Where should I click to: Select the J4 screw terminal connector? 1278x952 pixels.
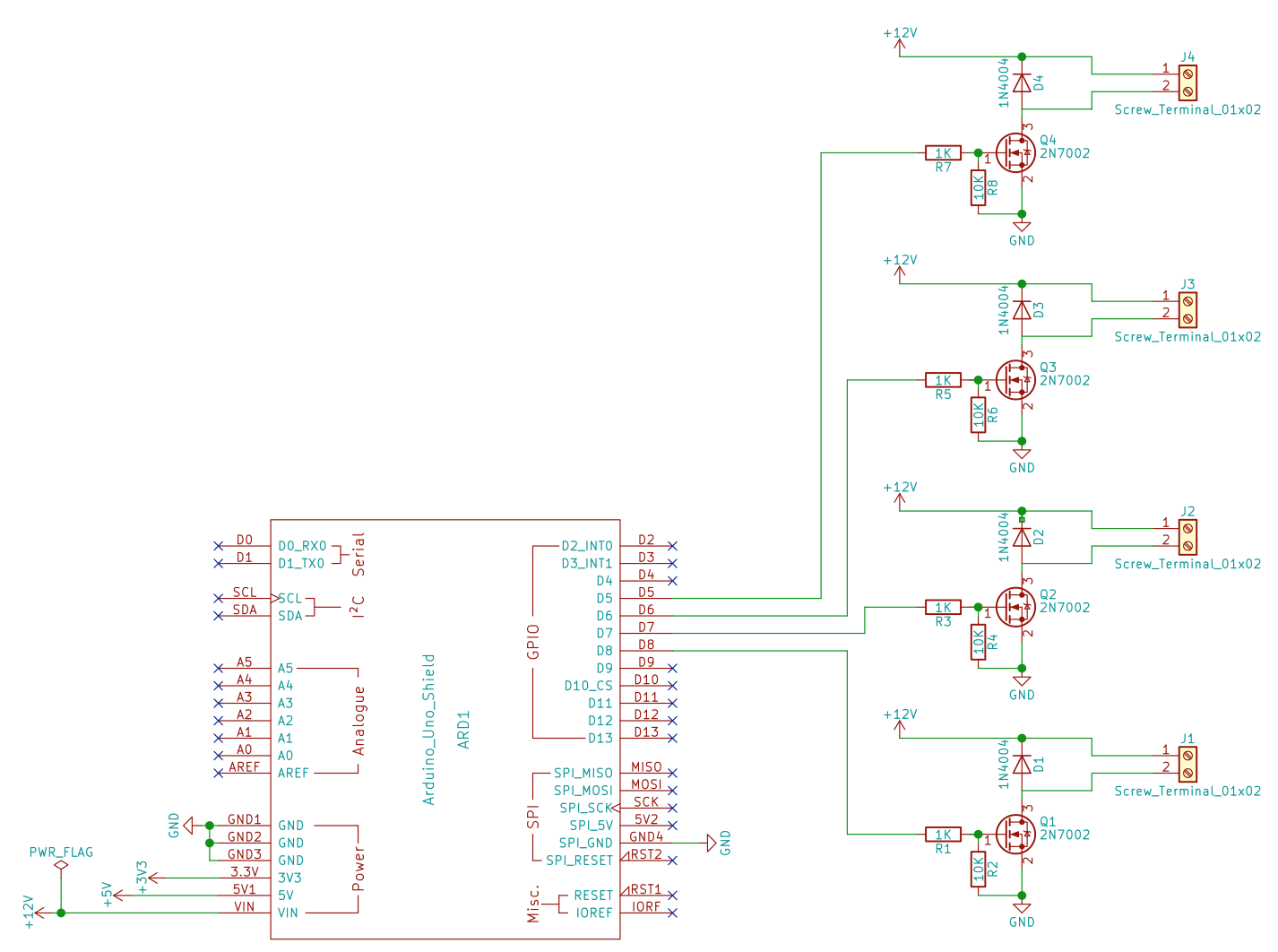(x=1187, y=82)
